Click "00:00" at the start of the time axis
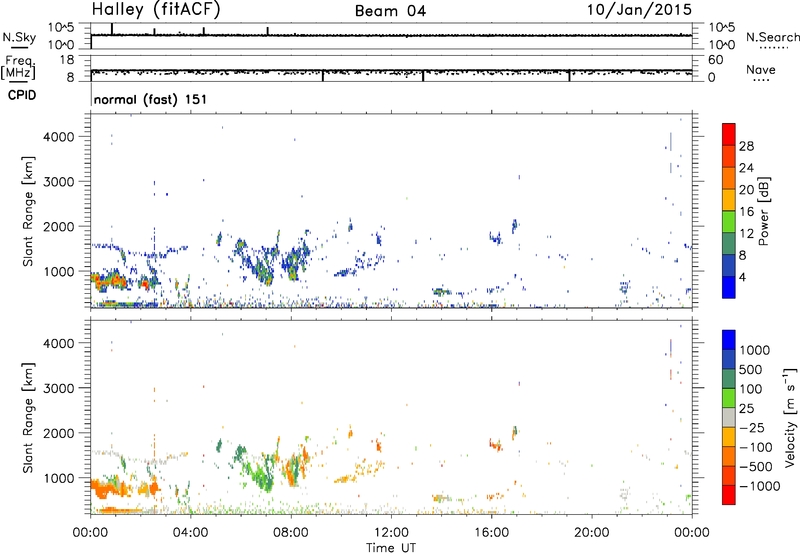Screen dimensions: 800x554 [90, 533]
